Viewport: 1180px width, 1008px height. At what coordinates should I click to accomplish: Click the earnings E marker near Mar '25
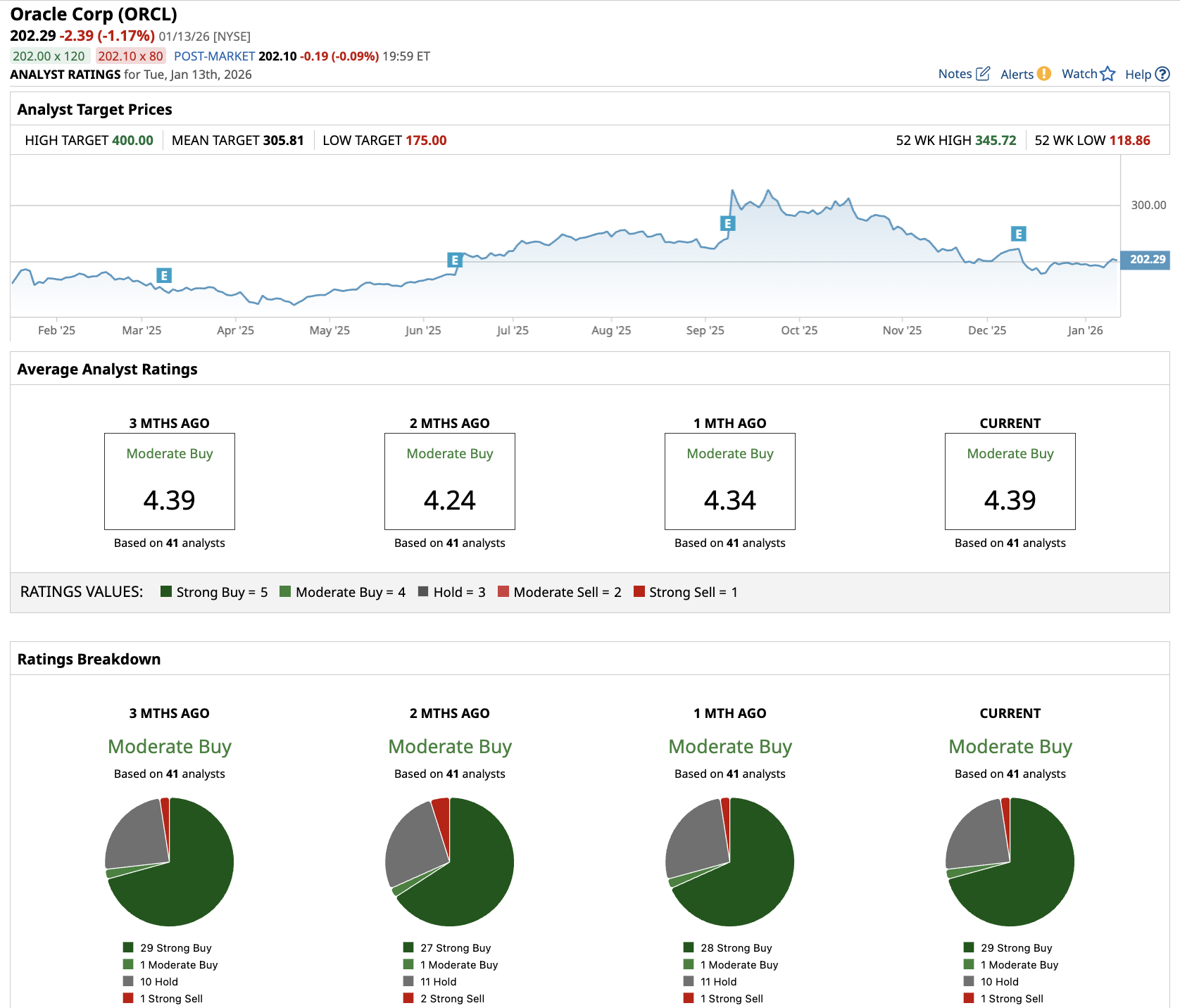[164, 276]
